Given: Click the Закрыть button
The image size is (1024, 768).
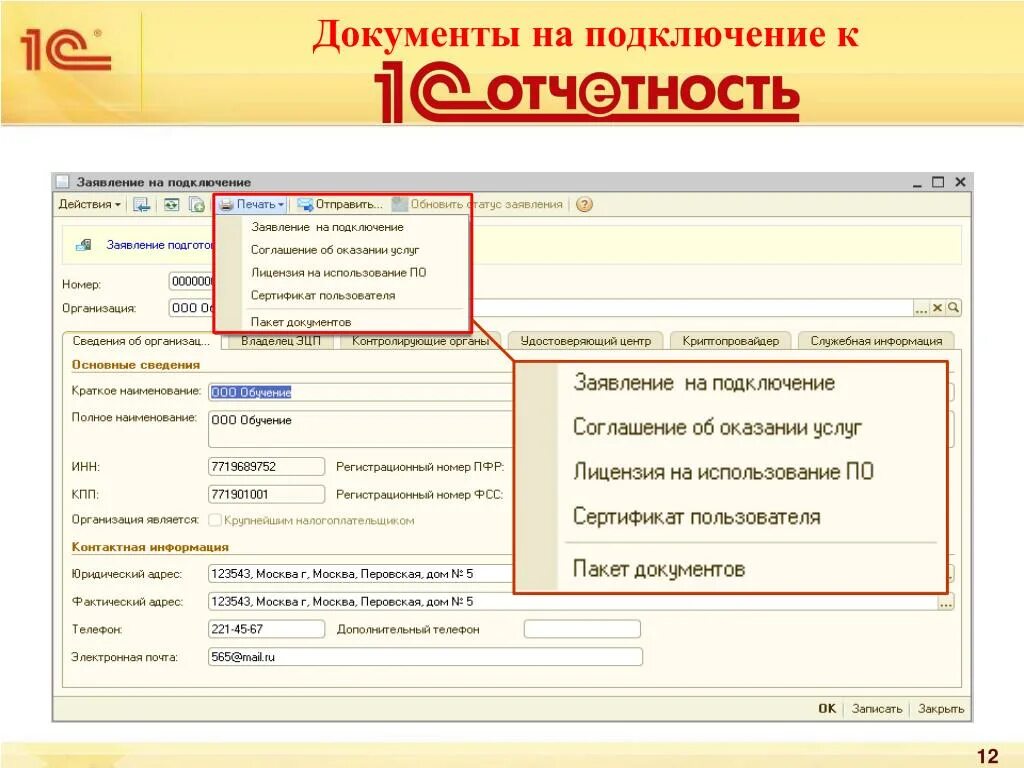Looking at the screenshot, I should tap(940, 709).
